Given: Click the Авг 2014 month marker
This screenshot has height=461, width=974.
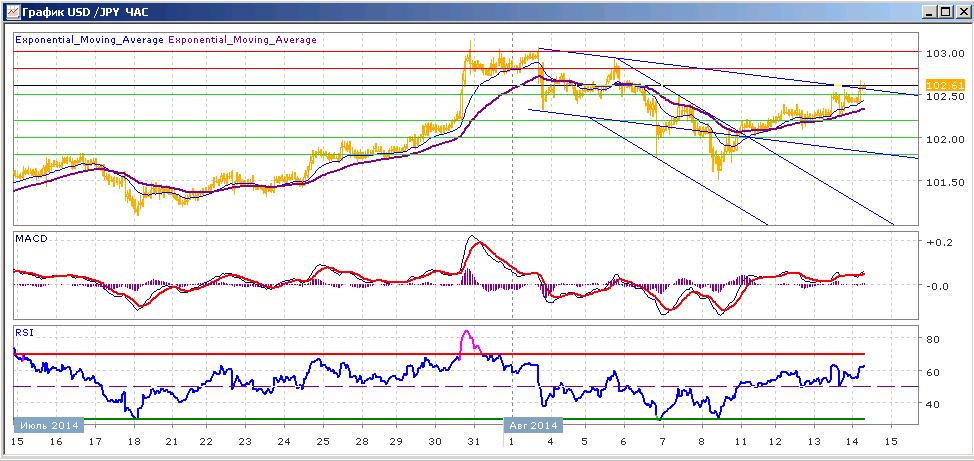Looking at the screenshot, I should click(x=533, y=426).
